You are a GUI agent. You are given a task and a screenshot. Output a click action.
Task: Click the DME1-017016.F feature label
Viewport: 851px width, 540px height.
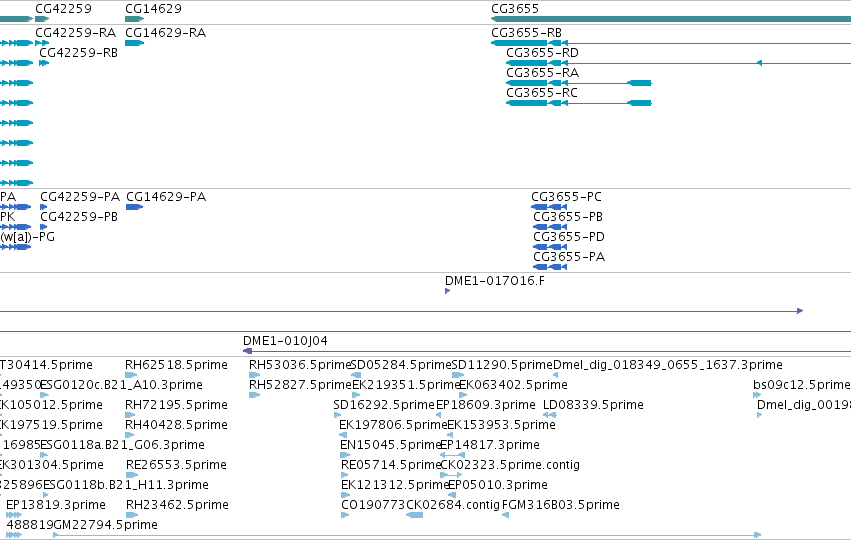click(495, 281)
